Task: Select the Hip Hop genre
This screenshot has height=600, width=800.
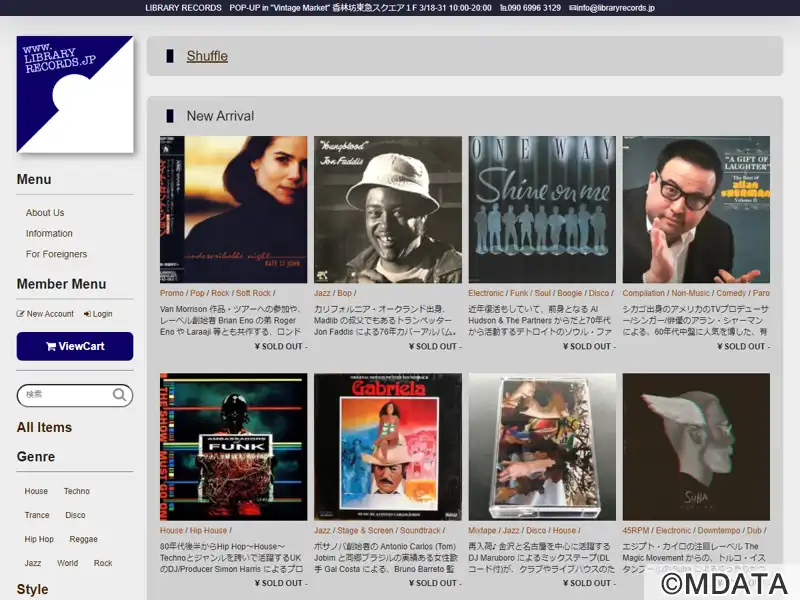Action: pyautogui.click(x=39, y=539)
